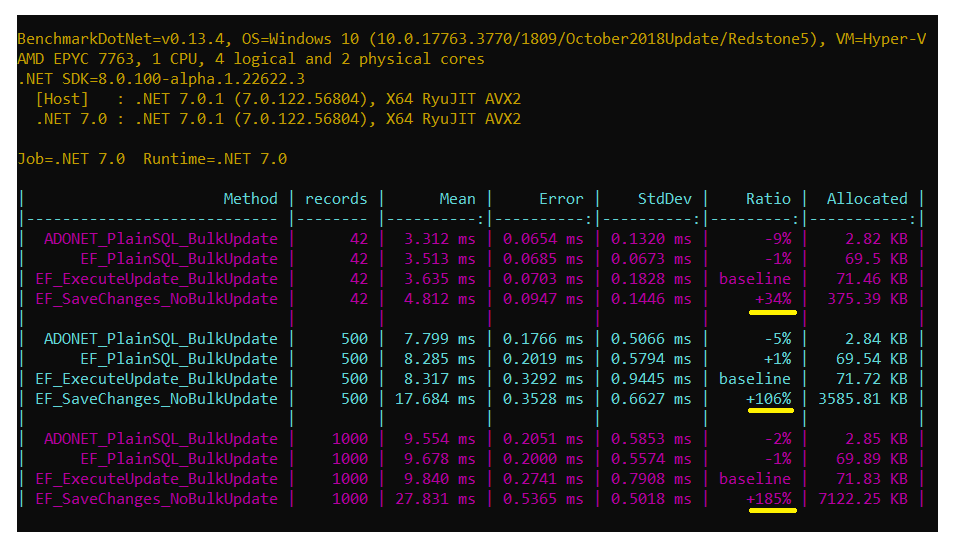The width and height of the screenshot is (958, 552).
Task: Select StdDev value 0.7908 ms
Action: [651, 479]
